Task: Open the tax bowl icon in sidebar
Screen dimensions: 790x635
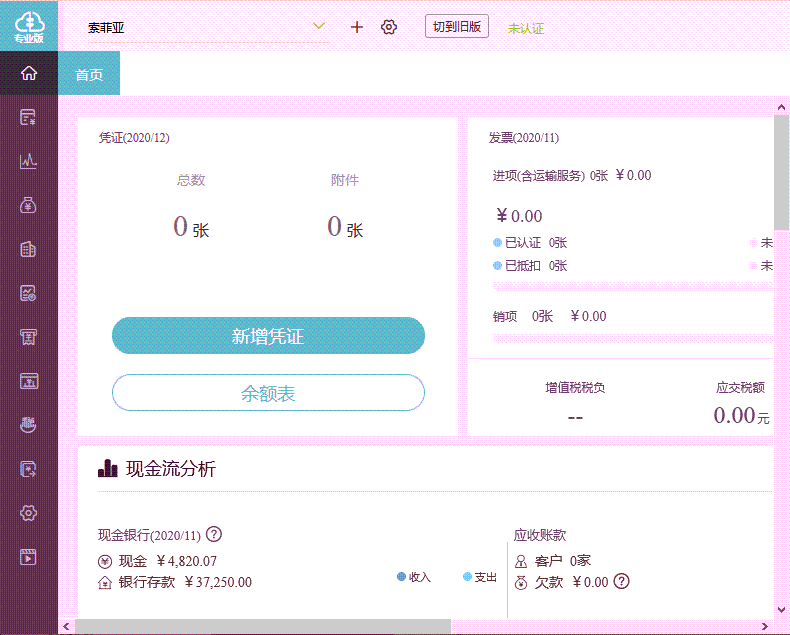Action: pos(28,425)
